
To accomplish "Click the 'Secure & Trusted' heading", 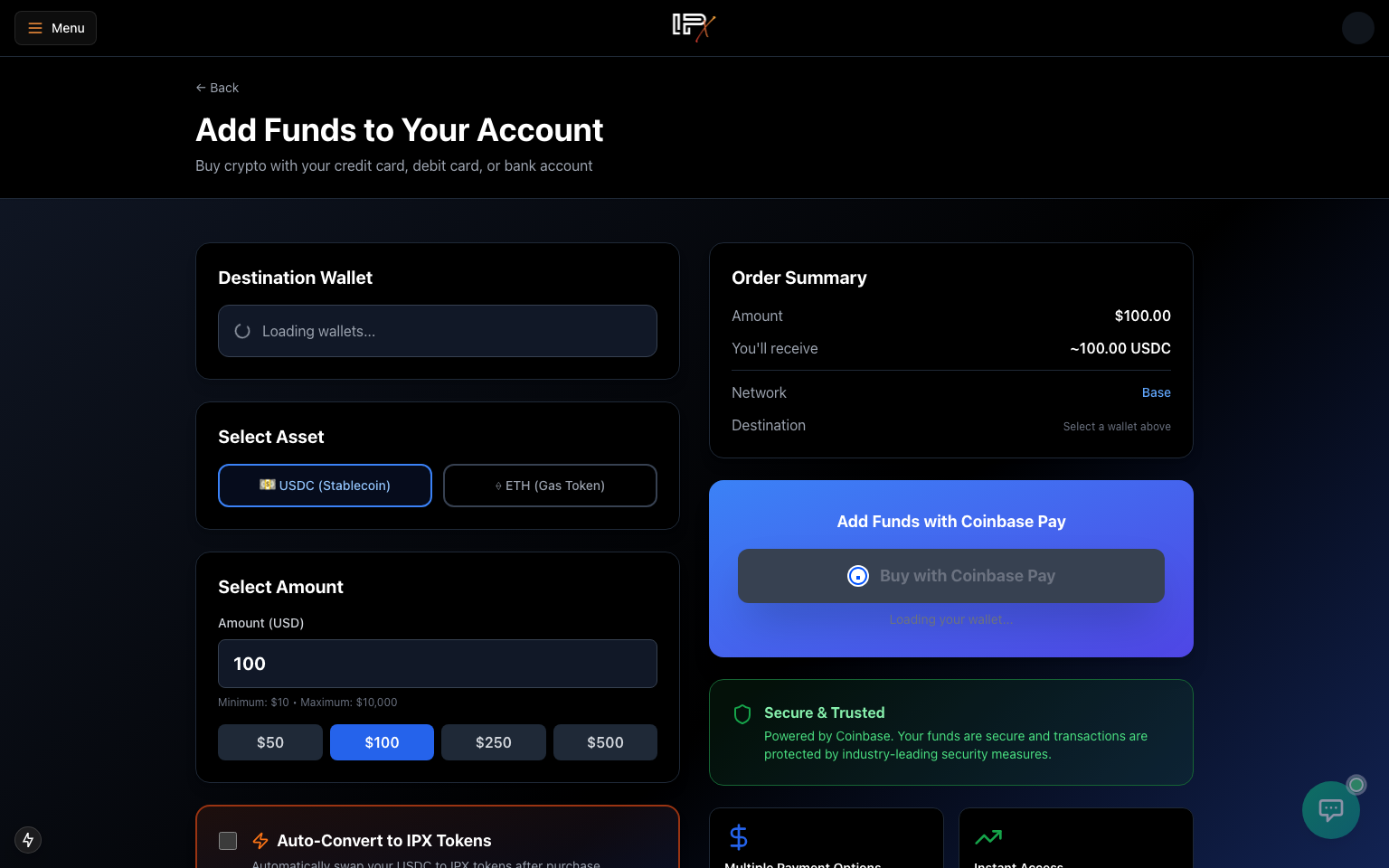I will (x=825, y=712).
